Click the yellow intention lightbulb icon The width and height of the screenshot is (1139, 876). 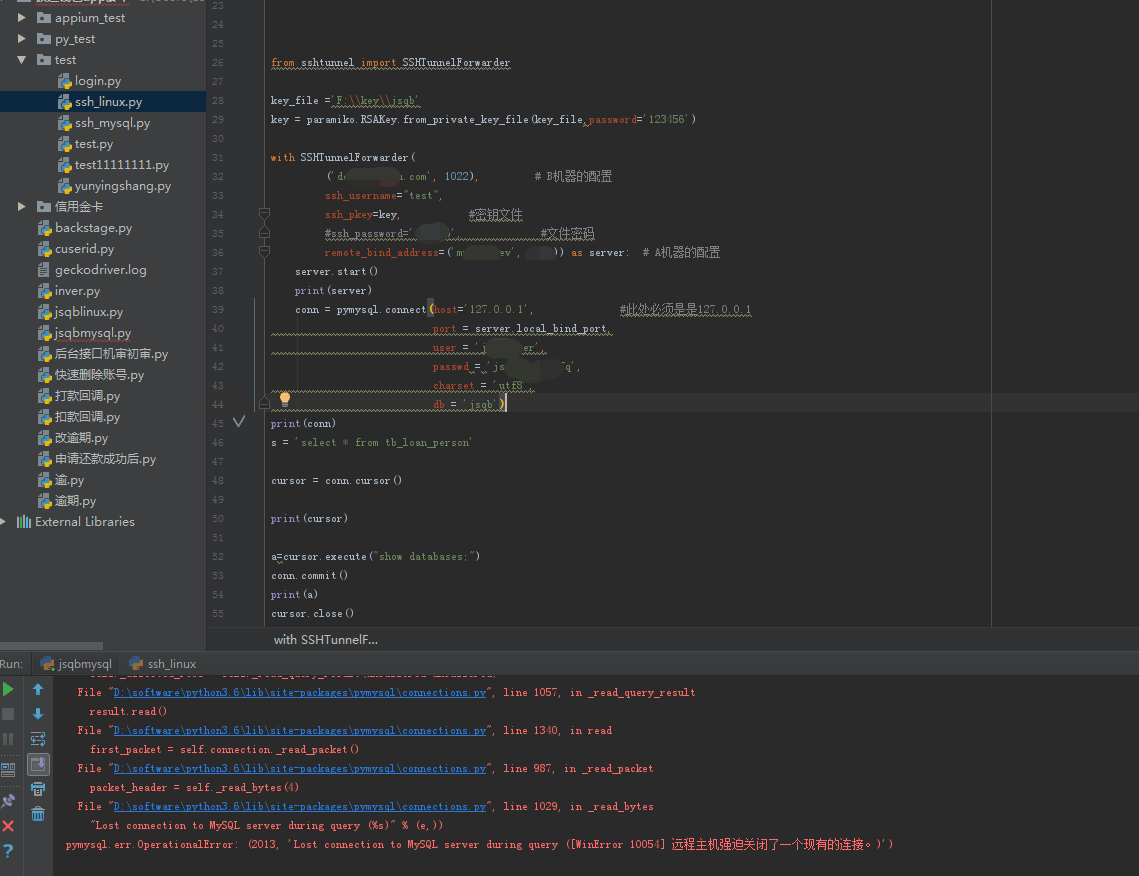[x=285, y=399]
